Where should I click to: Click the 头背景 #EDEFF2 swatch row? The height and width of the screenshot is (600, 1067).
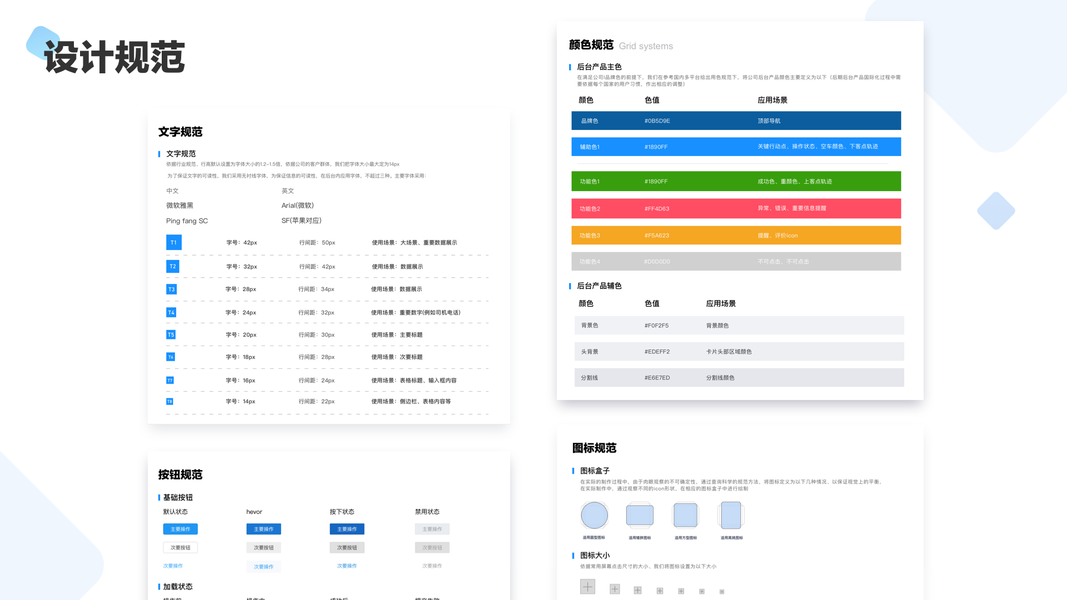(739, 352)
